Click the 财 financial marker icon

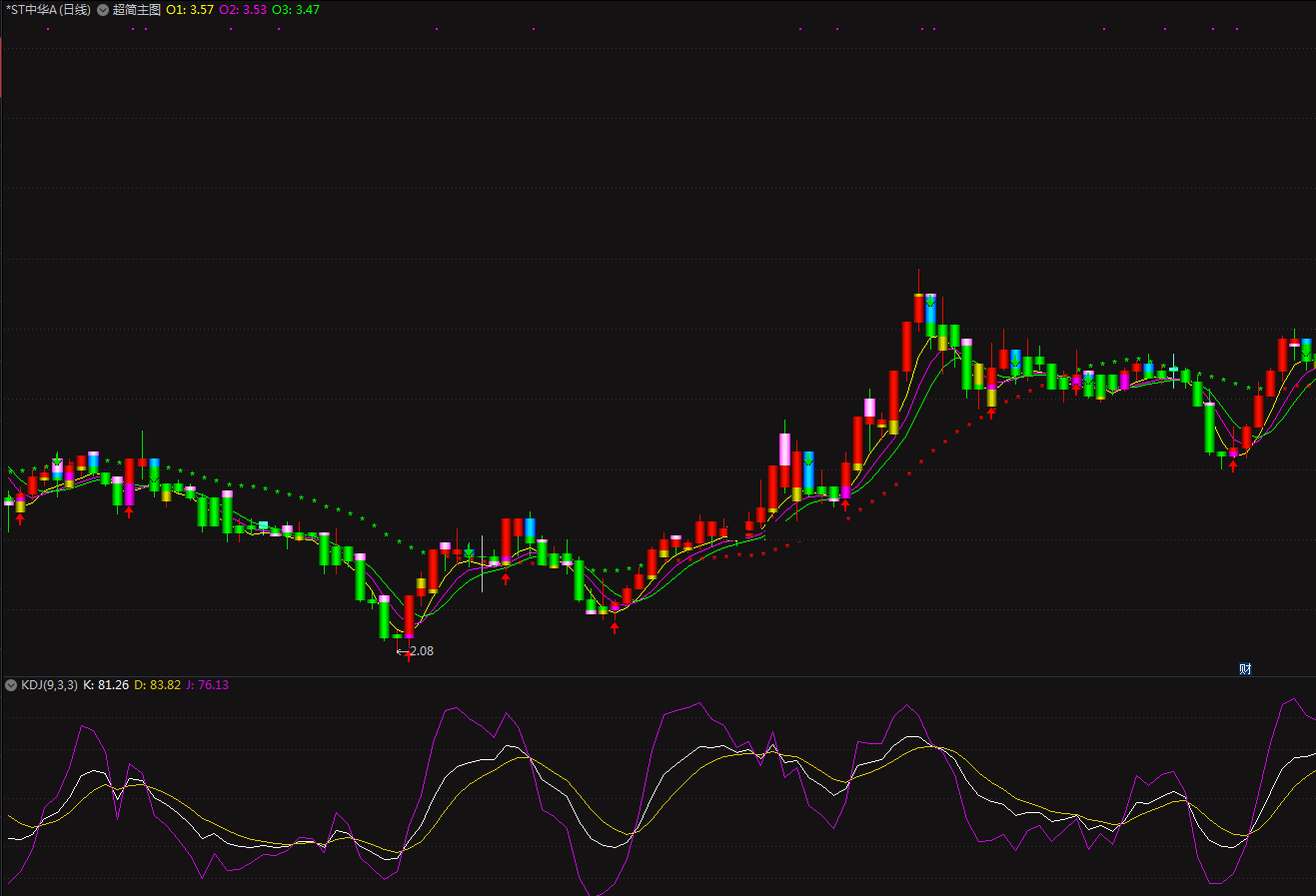[1245, 669]
